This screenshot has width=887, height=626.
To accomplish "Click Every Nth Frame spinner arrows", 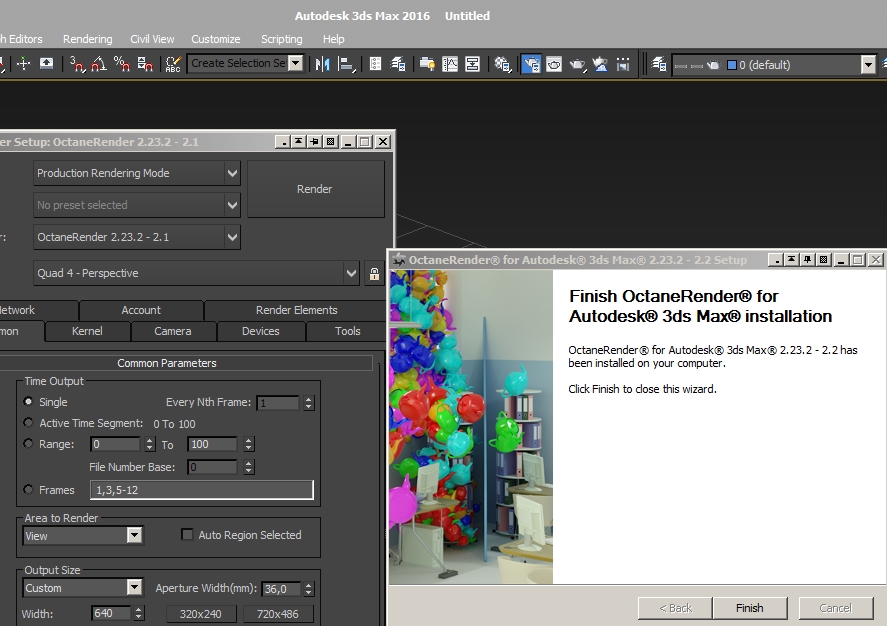I will 308,403.
